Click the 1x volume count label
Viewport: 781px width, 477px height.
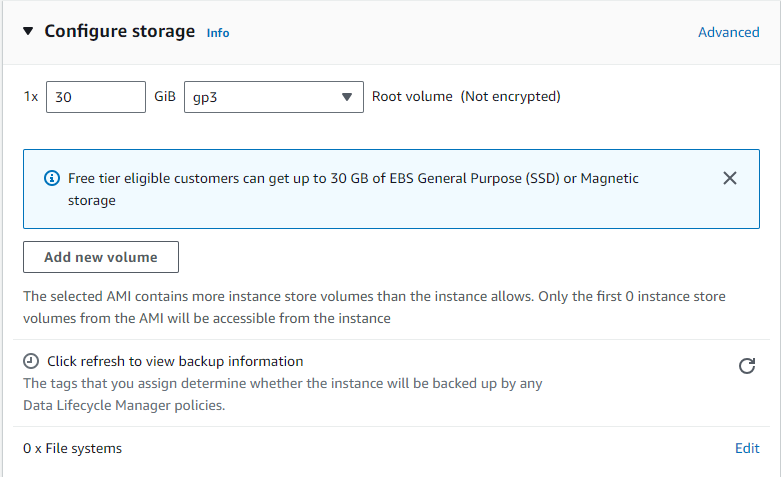click(31, 97)
